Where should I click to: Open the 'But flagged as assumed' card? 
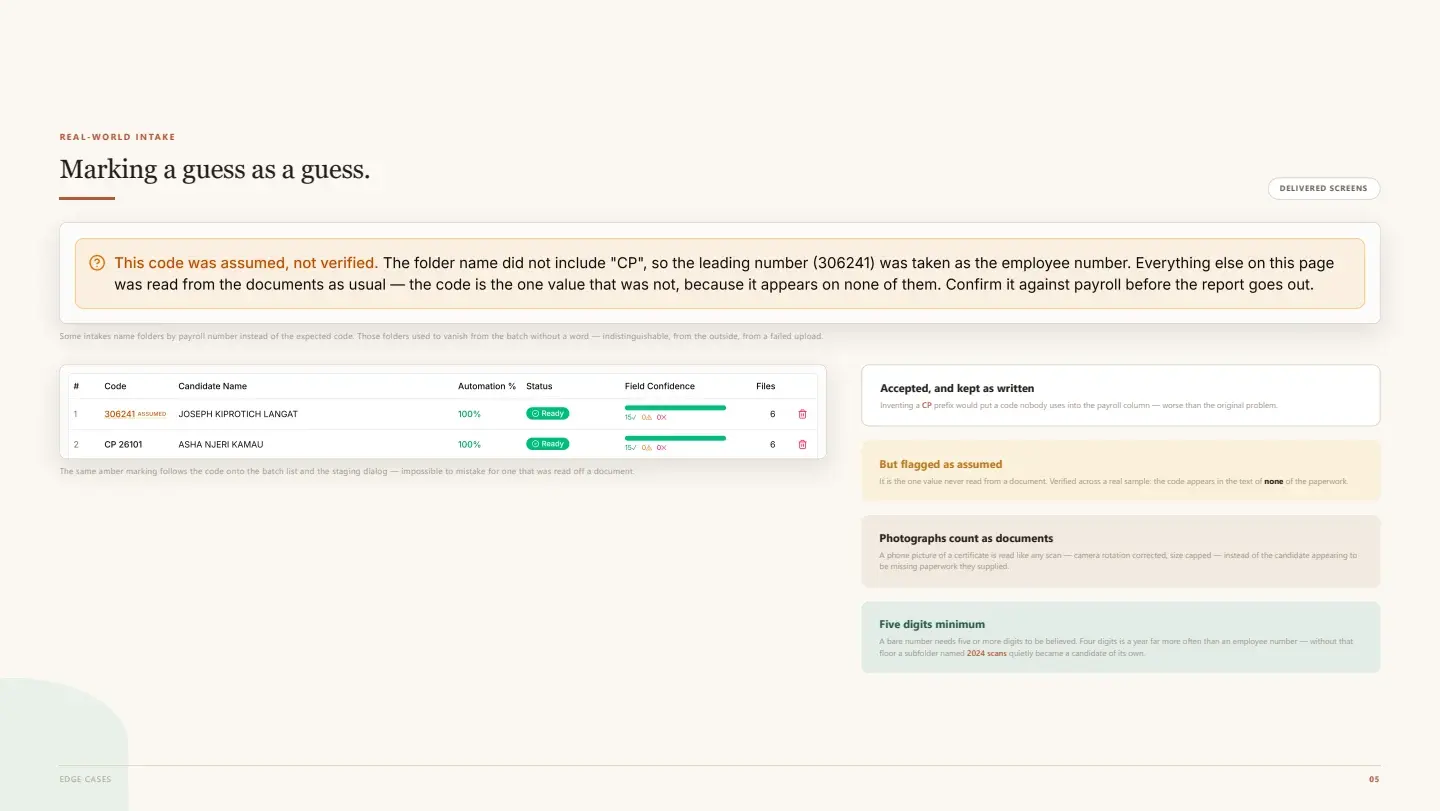[1120, 471]
